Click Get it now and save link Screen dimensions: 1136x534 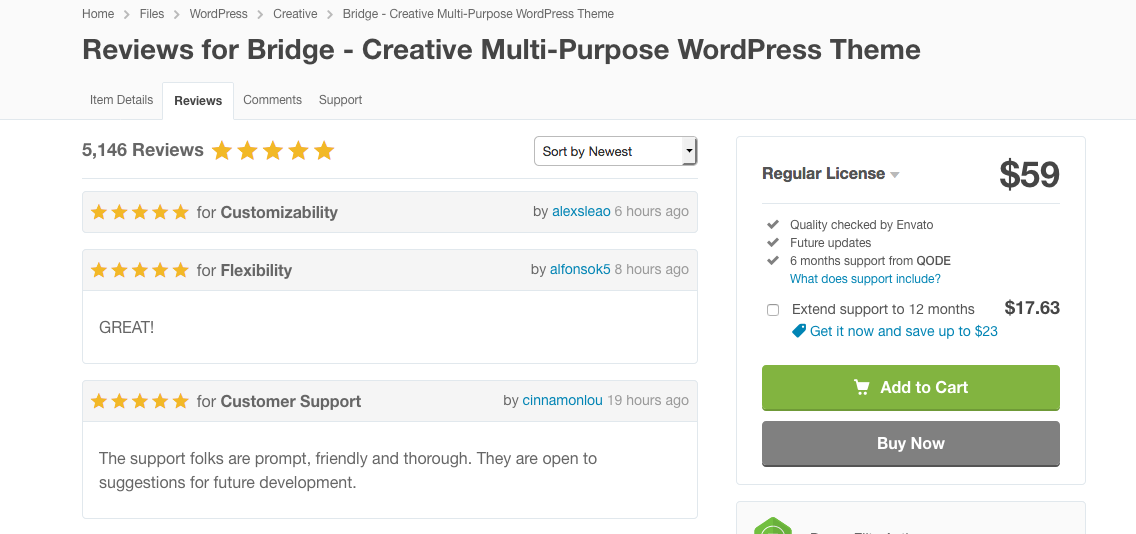[x=903, y=331]
